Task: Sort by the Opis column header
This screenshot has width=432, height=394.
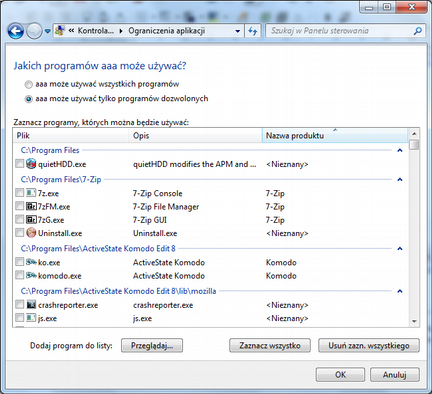Action: click(196, 136)
